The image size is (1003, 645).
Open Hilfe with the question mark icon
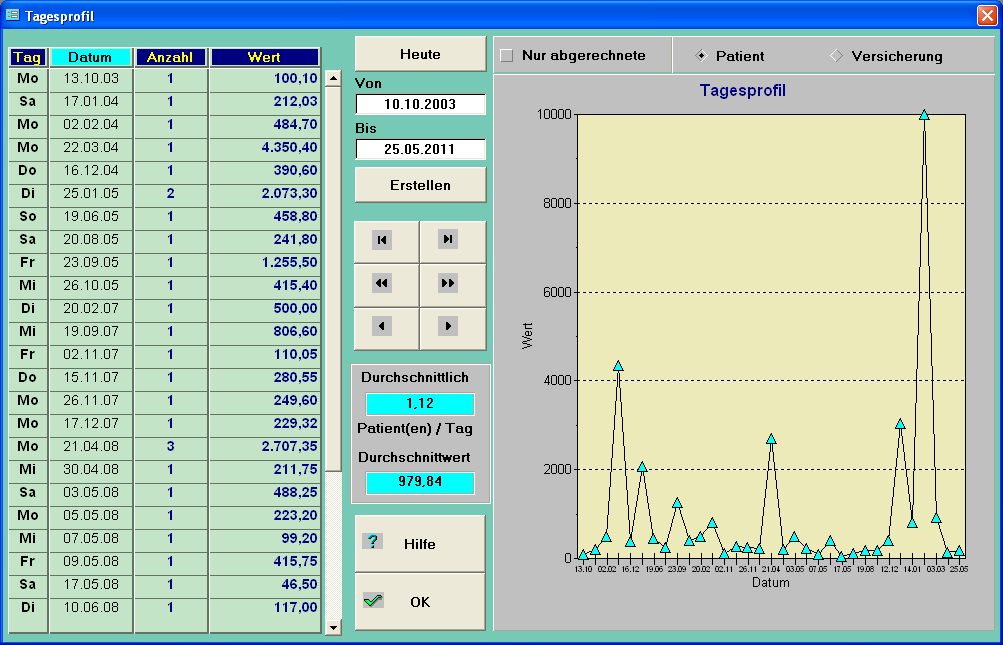click(420, 543)
